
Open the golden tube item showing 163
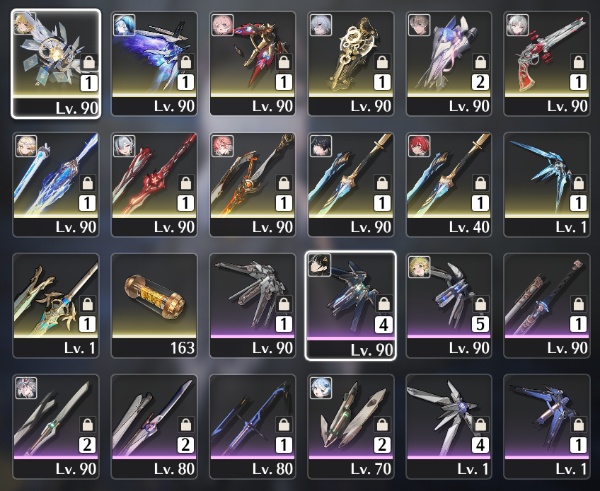click(x=154, y=305)
